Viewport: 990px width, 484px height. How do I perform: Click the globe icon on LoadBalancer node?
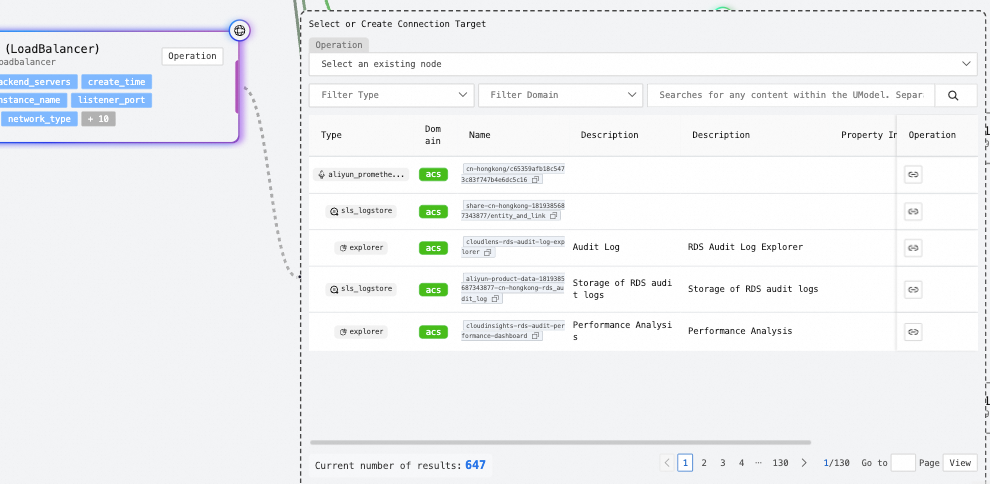click(239, 30)
